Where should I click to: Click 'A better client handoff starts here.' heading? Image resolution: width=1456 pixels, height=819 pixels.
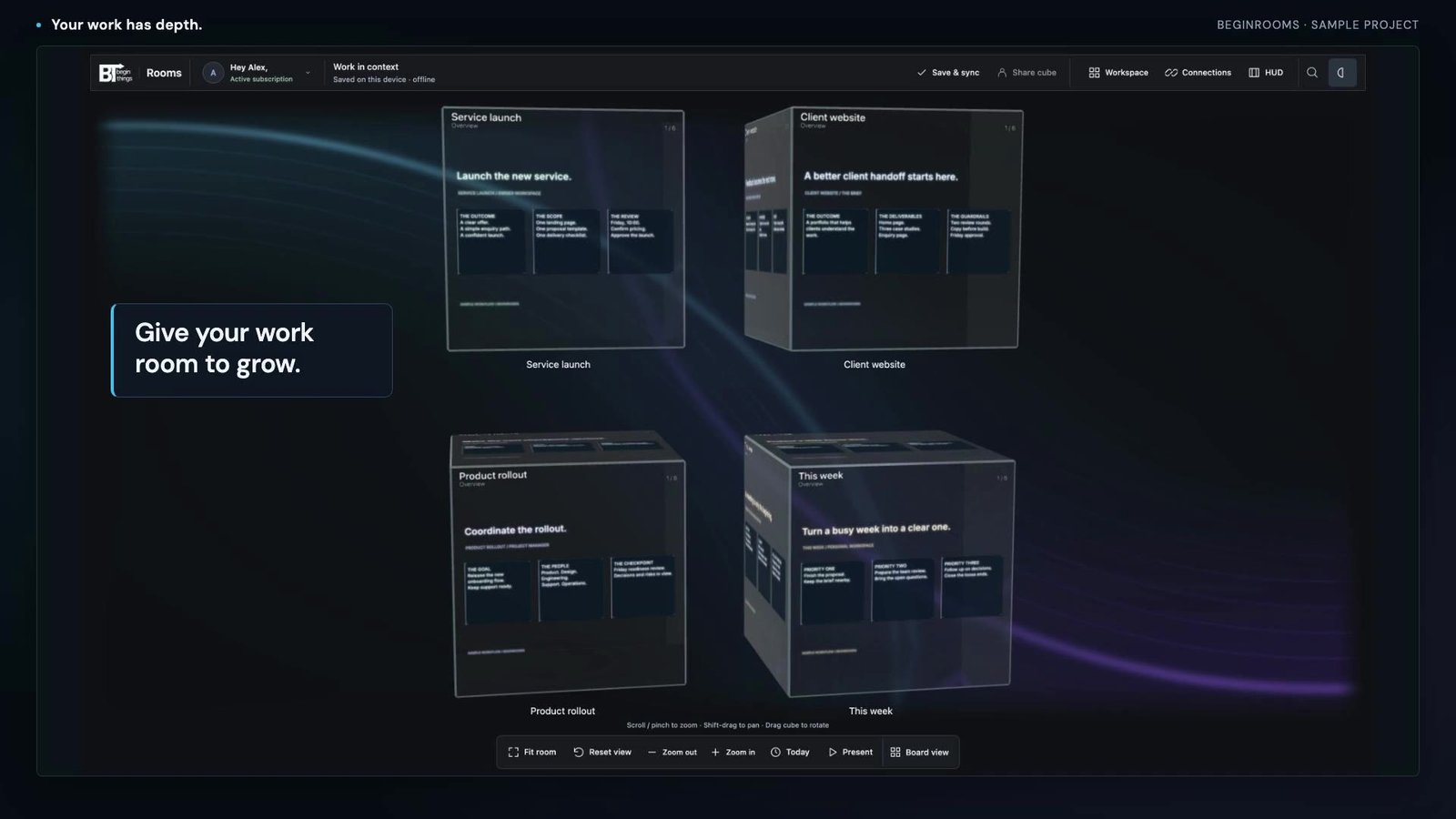pos(881,177)
